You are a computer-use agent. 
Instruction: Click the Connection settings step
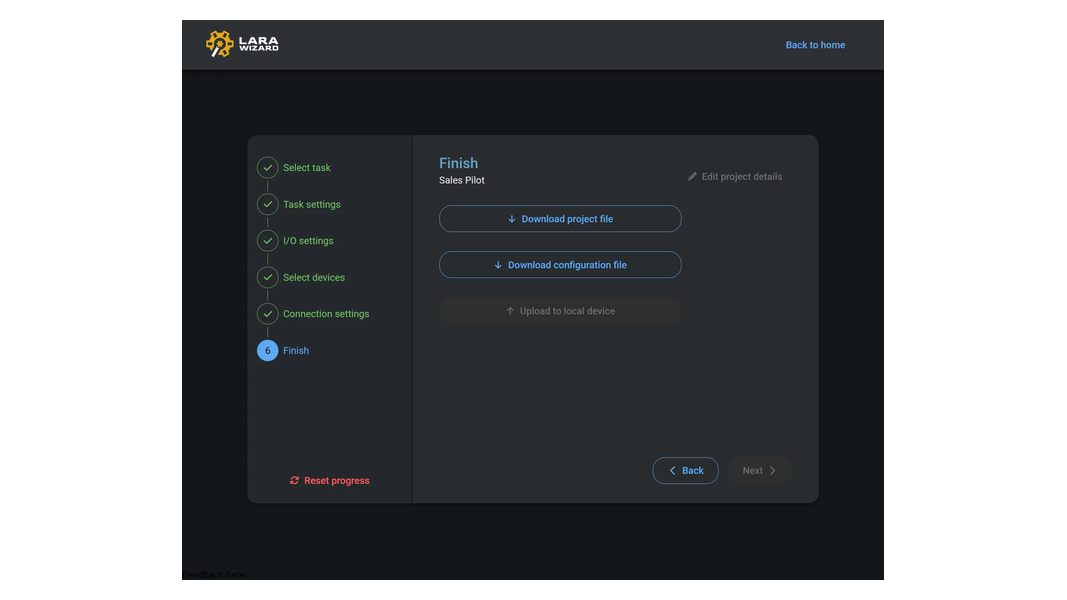click(326, 313)
